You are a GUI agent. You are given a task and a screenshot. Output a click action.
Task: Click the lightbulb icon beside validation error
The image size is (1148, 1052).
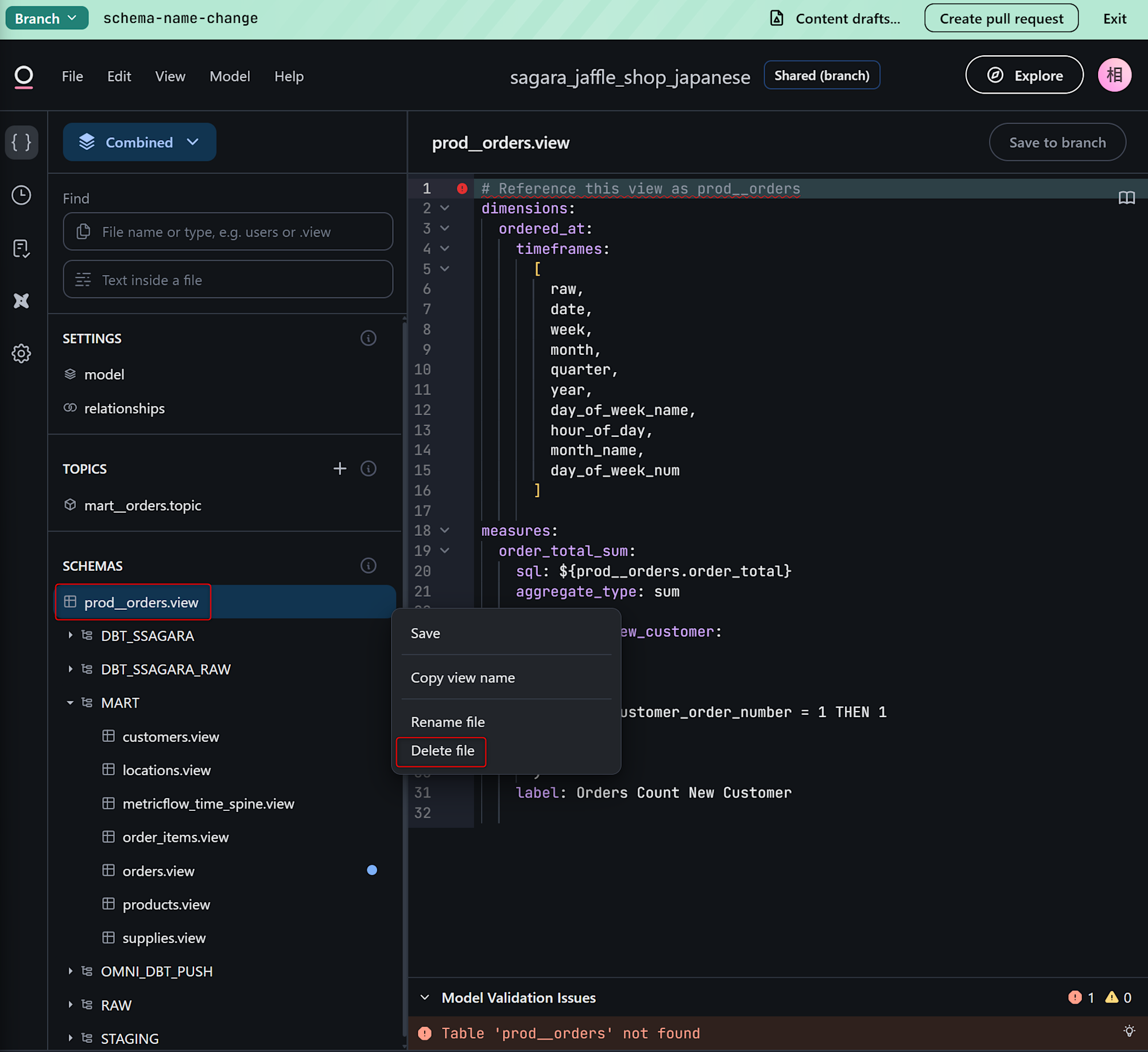[1129, 1031]
